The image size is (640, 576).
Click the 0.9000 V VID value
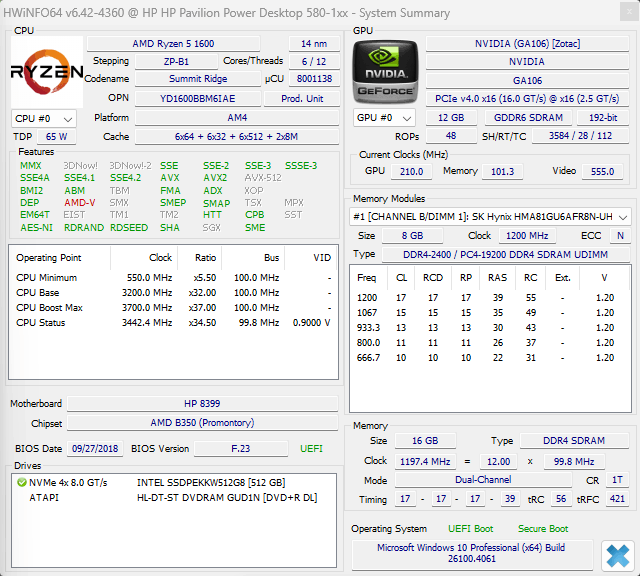(x=311, y=323)
